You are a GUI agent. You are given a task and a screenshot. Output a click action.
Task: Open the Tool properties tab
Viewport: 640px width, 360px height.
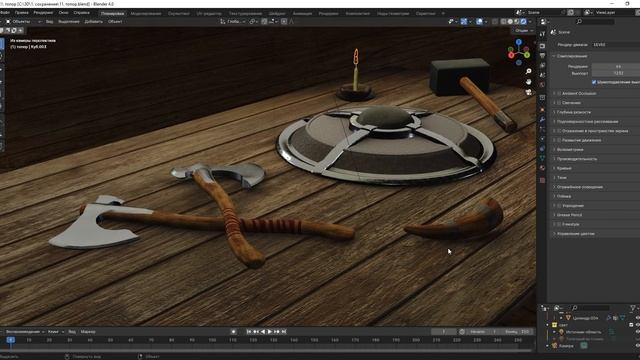coord(542,34)
